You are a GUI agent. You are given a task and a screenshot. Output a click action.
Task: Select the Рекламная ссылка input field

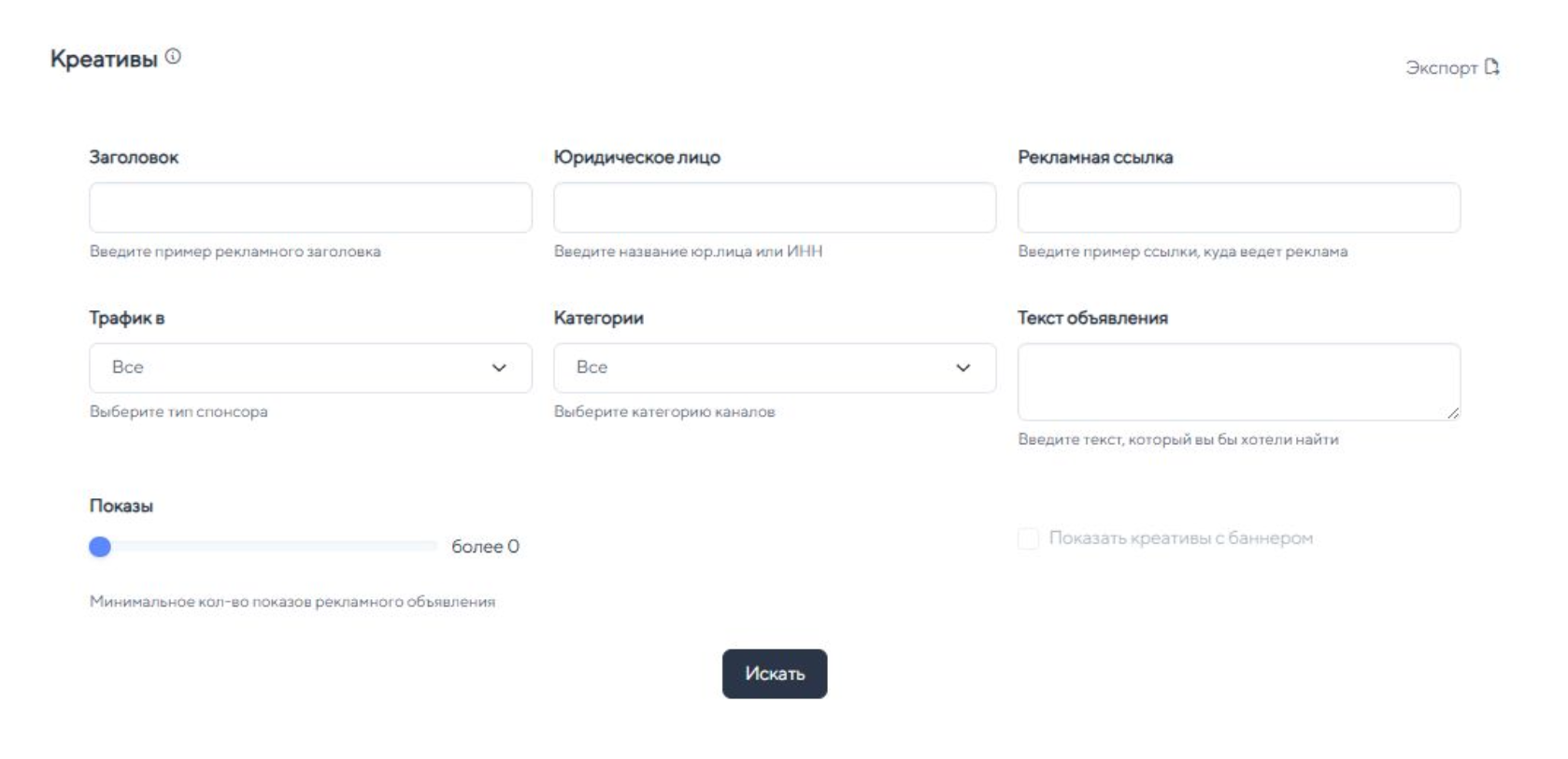click(1238, 208)
